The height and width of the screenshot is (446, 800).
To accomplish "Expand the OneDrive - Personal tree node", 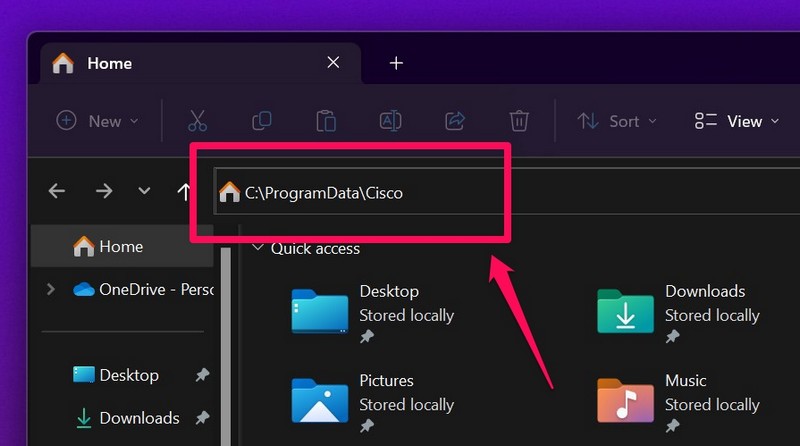I will pyautogui.click(x=51, y=289).
